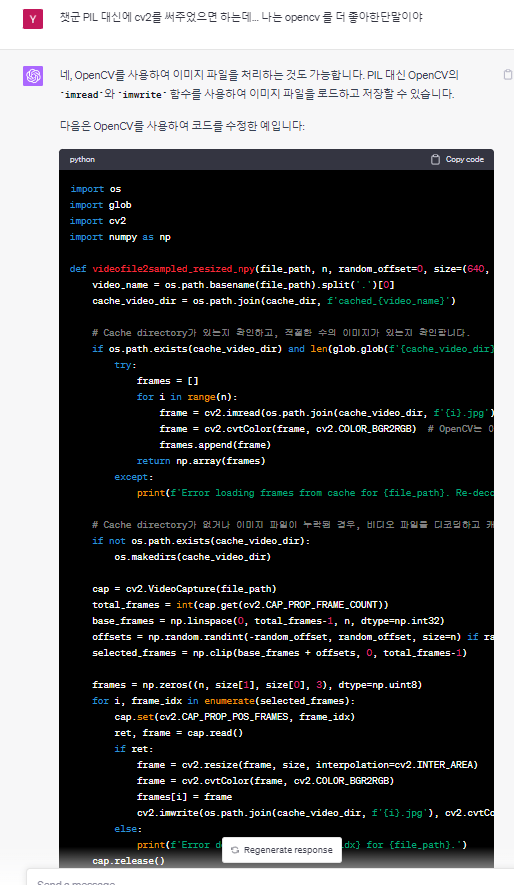This screenshot has height=885, width=514.
Task: Click the 'offsets = np.random.randint' line
Action: (x=293, y=637)
